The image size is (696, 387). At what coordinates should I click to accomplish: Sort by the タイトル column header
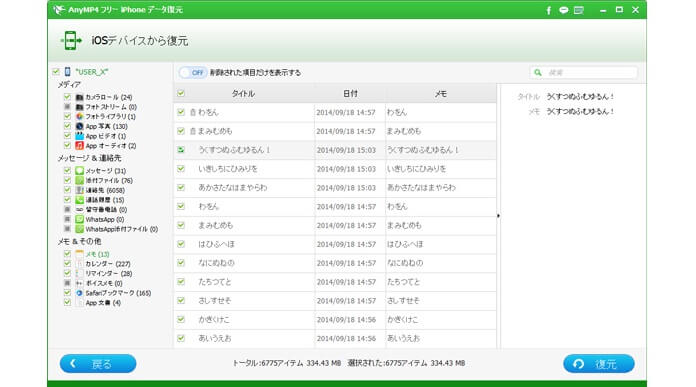point(243,94)
